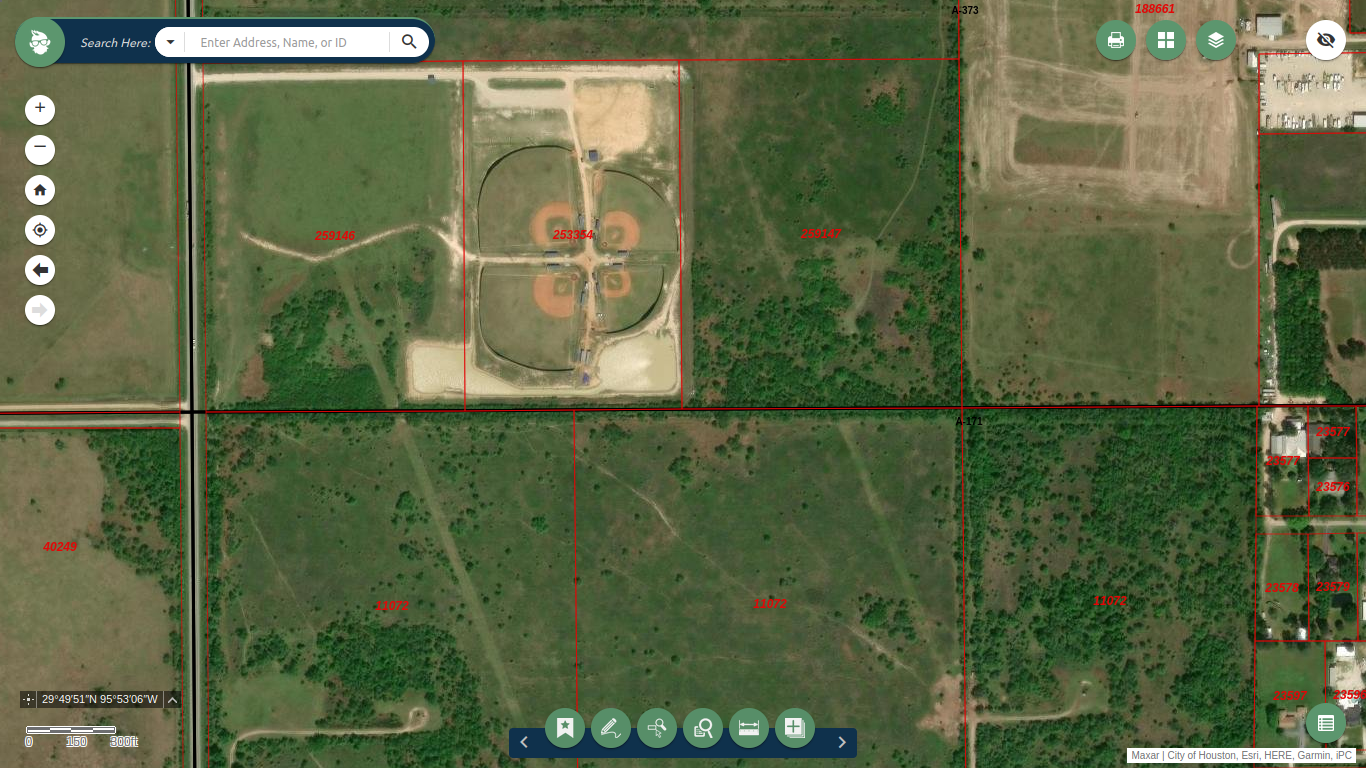Expand the coordinate format options arrow

[x=172, y=700]
